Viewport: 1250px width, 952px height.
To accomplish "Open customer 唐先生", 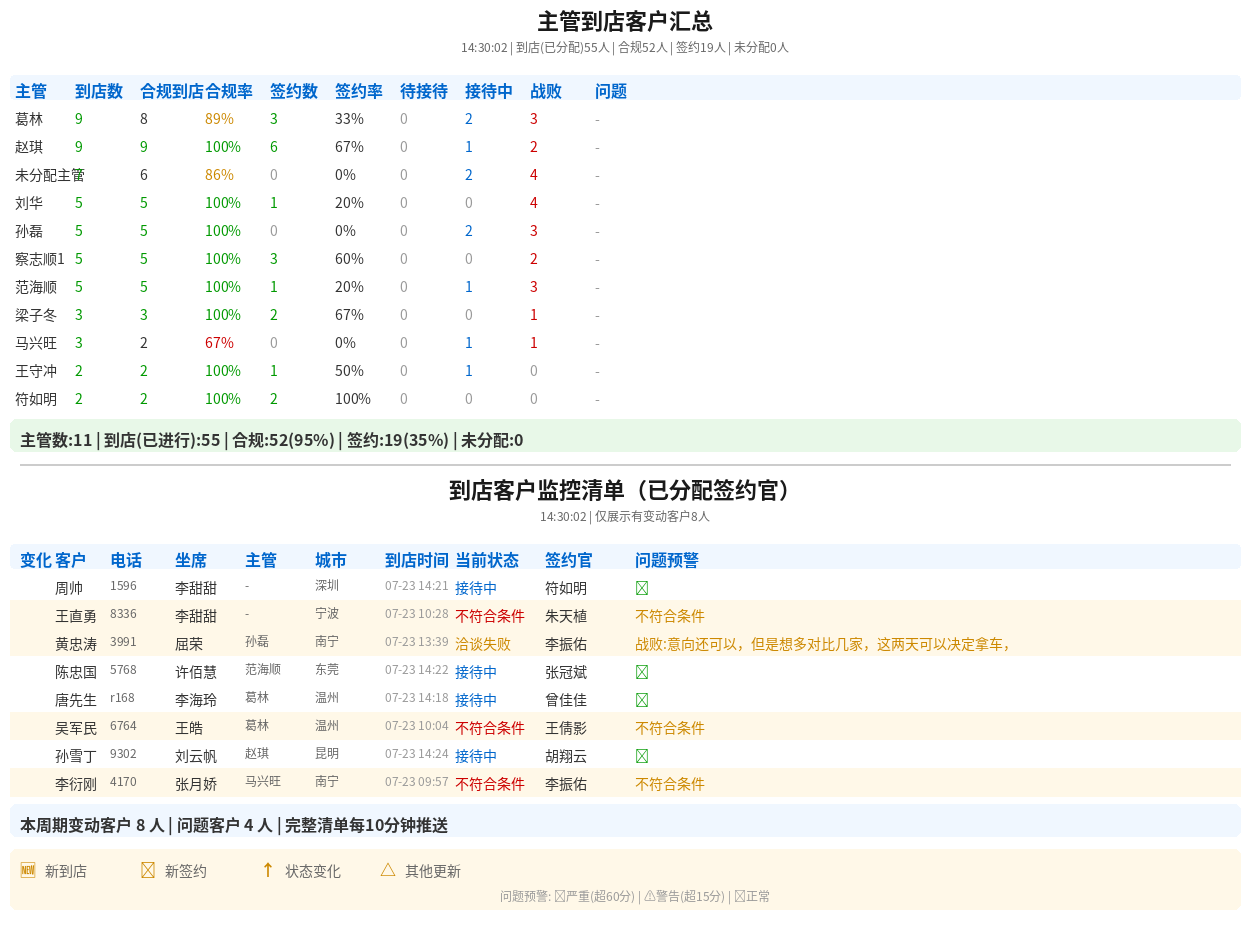I will [76, 700].
